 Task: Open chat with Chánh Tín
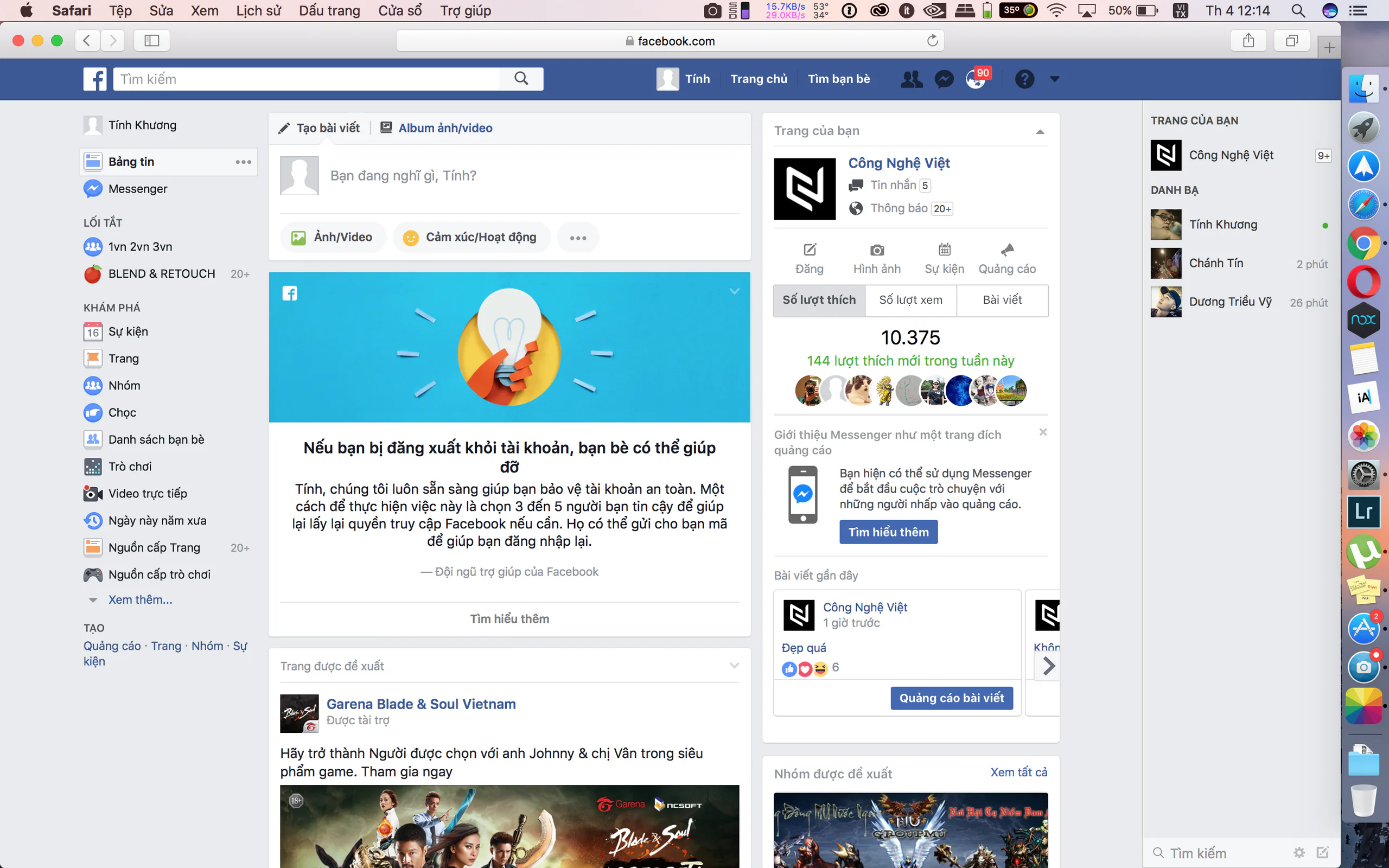pyautogui.click(x=1240, y=264)
